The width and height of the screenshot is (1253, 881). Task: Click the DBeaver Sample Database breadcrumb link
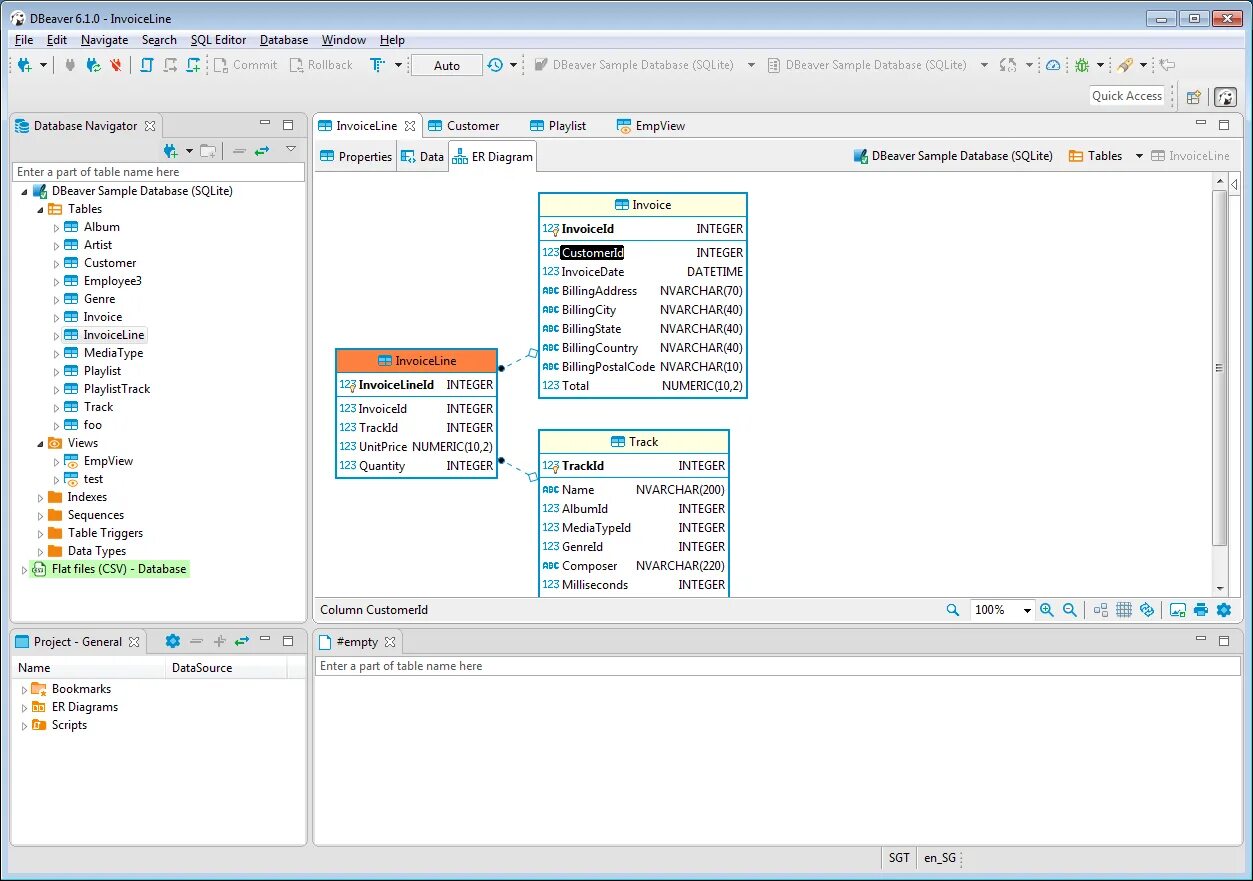[953, 156]
